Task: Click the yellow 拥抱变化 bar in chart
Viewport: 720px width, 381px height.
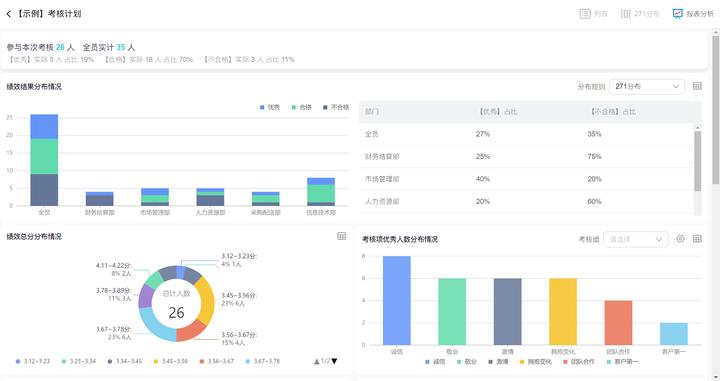Action: (563, 311)
